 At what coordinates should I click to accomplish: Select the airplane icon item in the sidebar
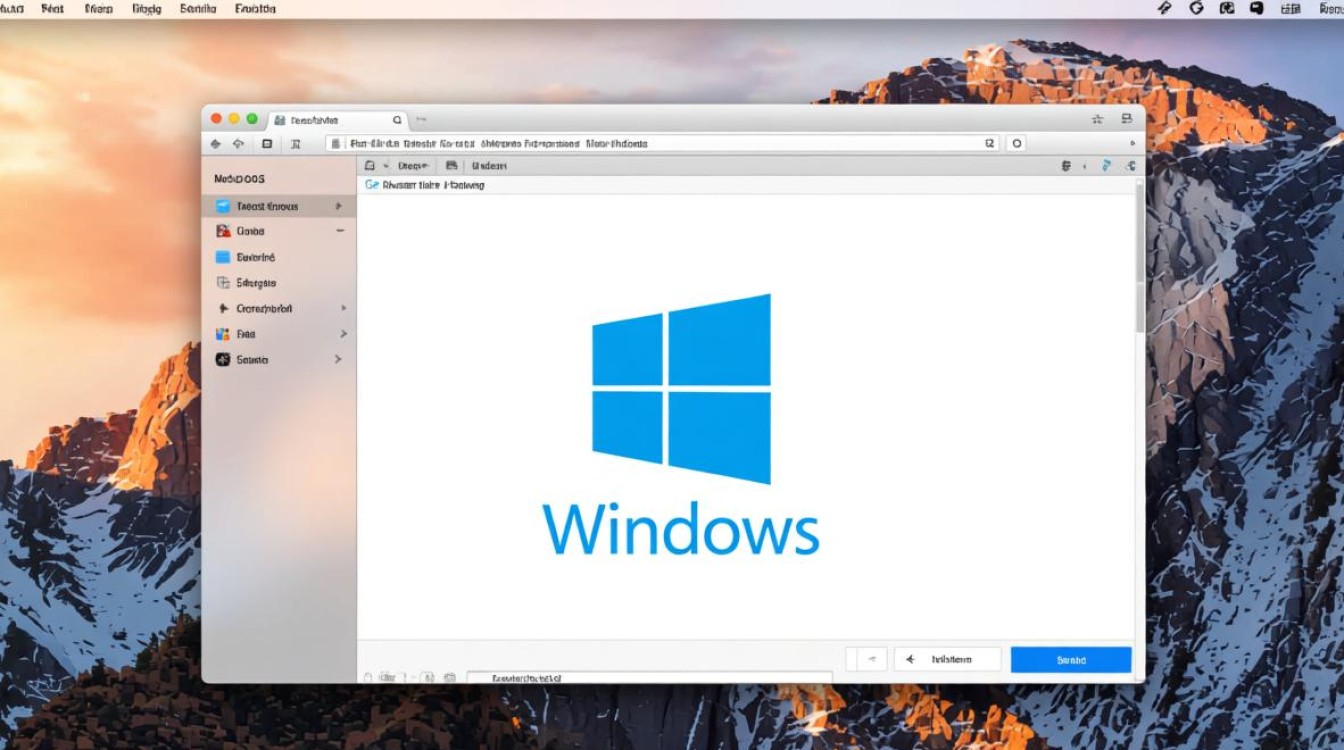(222, 308)
